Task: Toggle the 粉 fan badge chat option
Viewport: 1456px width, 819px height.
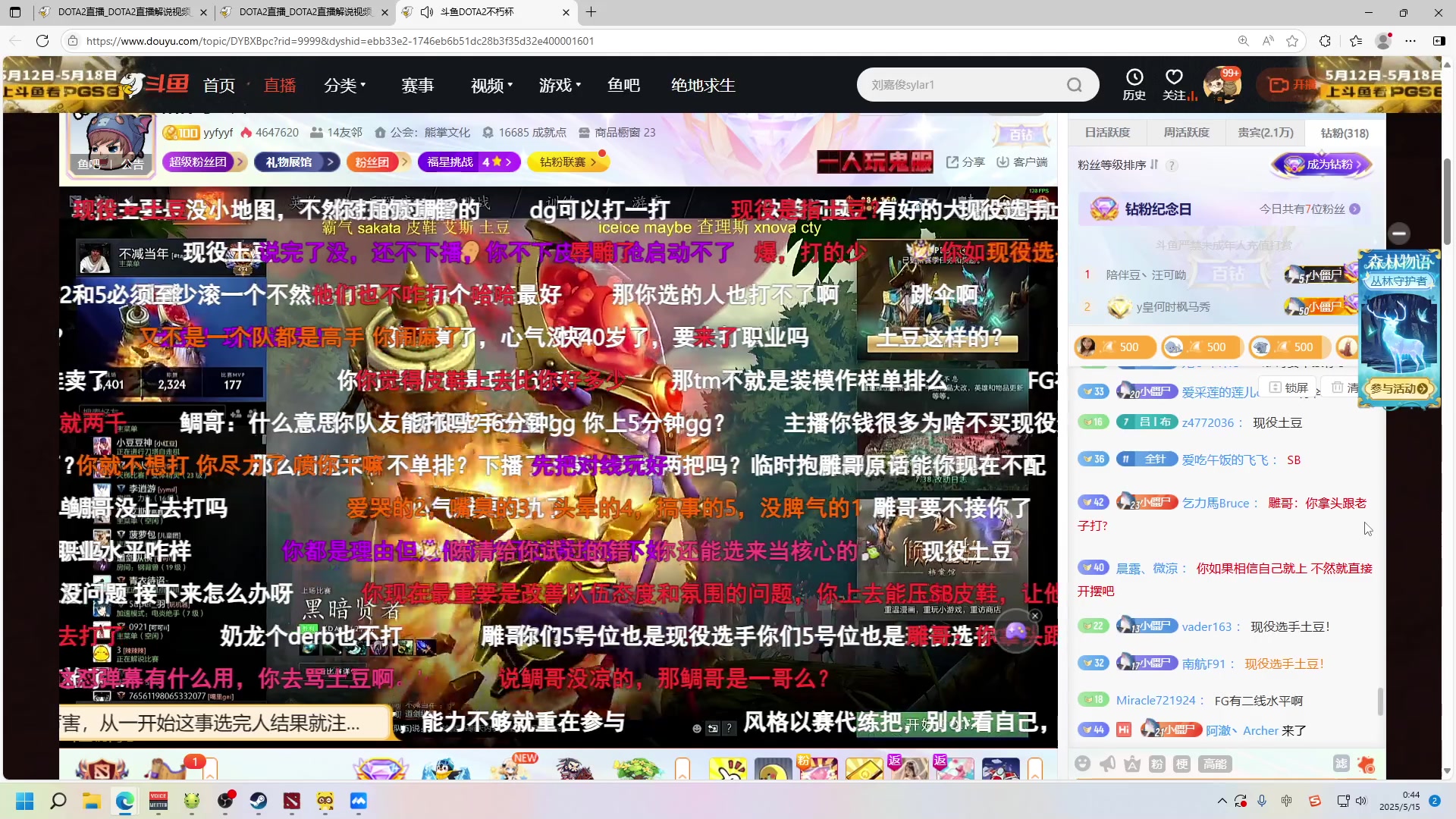Action: click(1157, 764)
